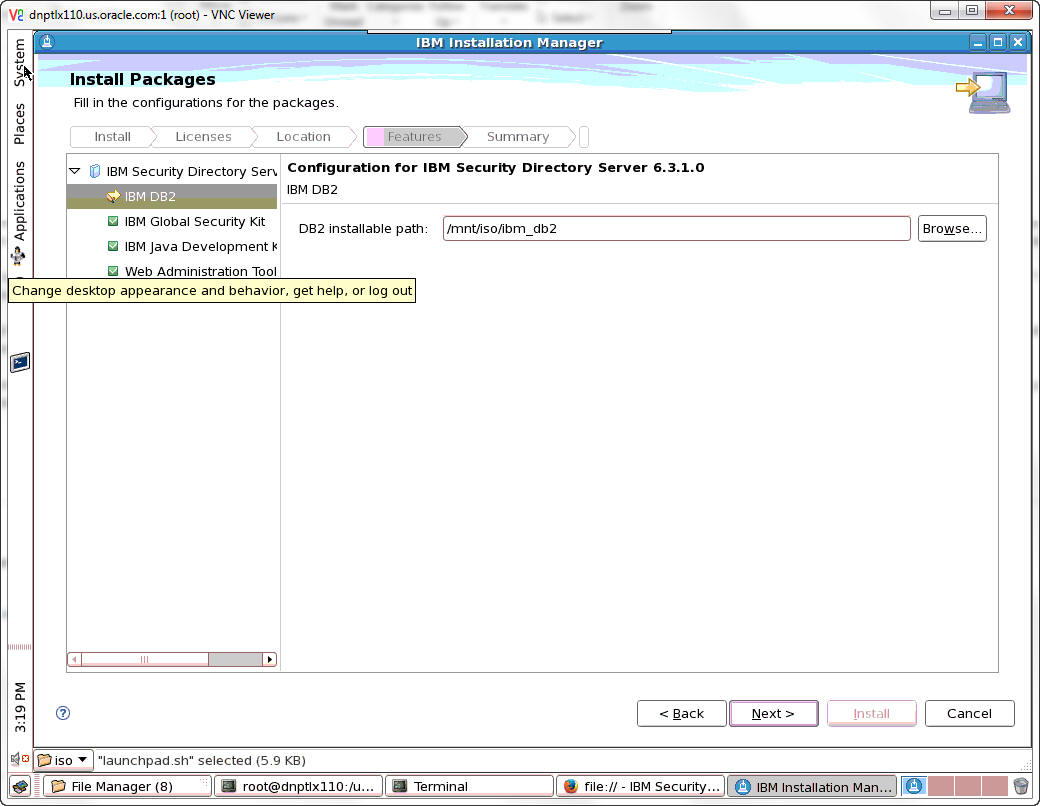Select the second workspace in workspace switcher
Image resolution: width=1040 pixels, height=806 pixels.
941,786
